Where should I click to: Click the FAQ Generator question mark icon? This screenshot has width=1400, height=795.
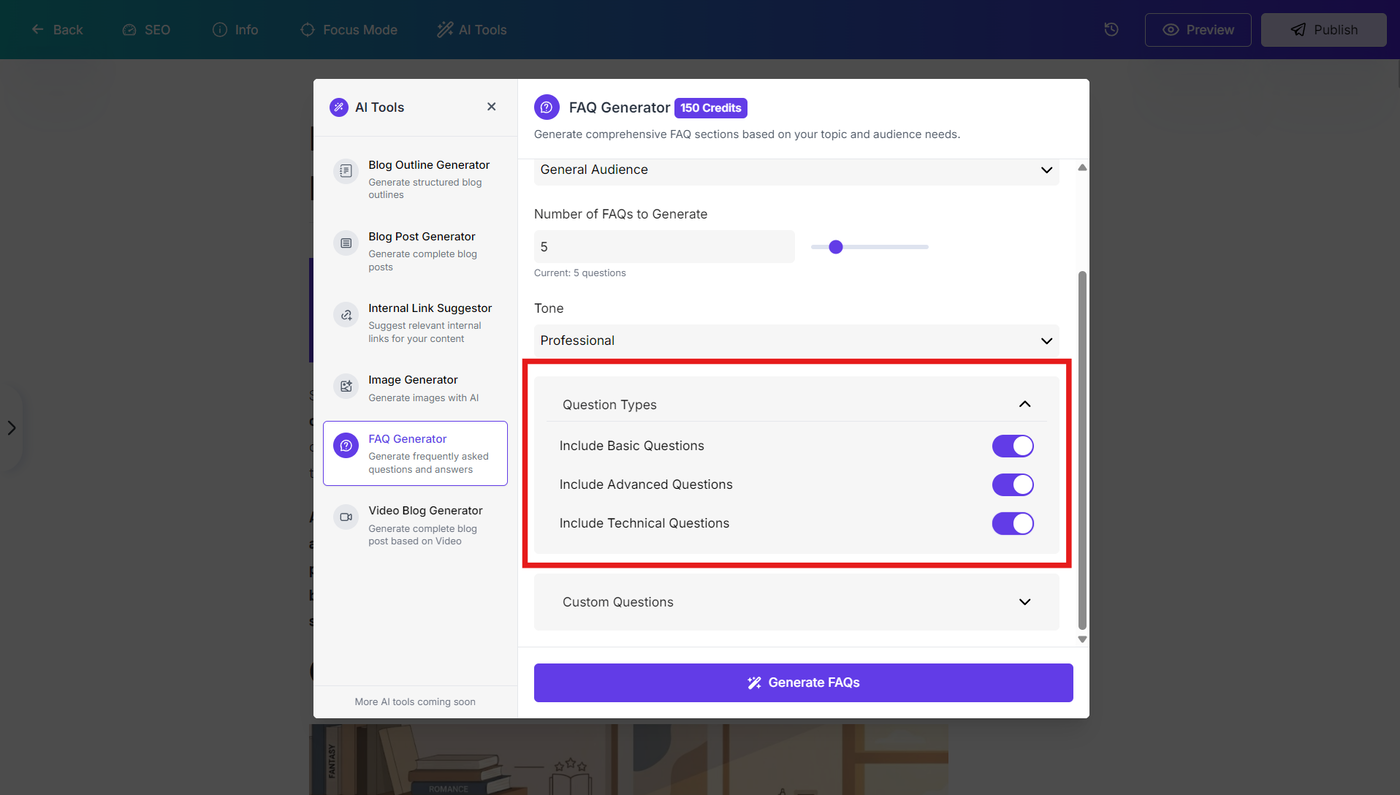pyautogui.click(x=346, y=446)
